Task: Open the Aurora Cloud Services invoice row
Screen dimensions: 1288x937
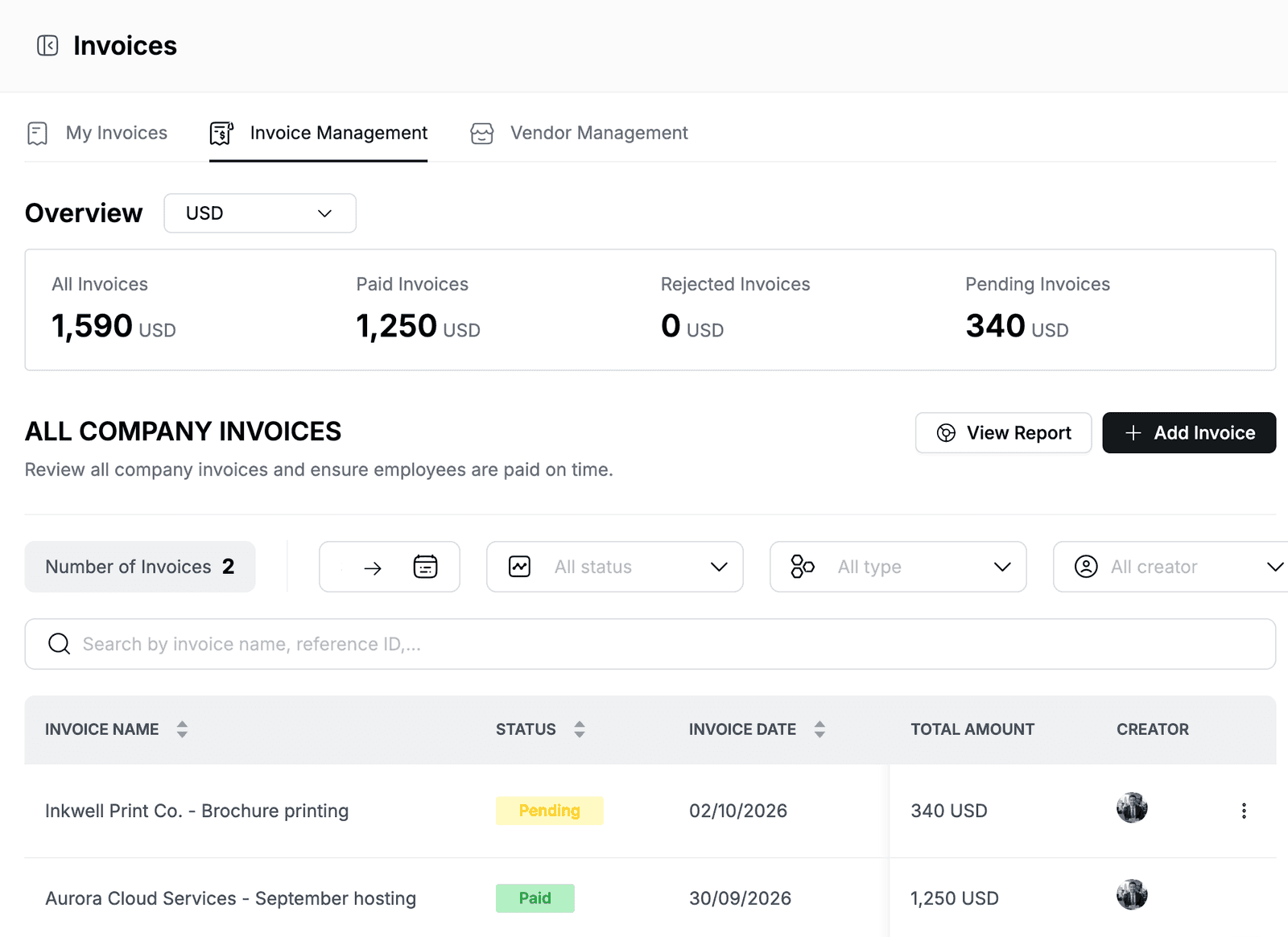Action: (x=650, y=898)
